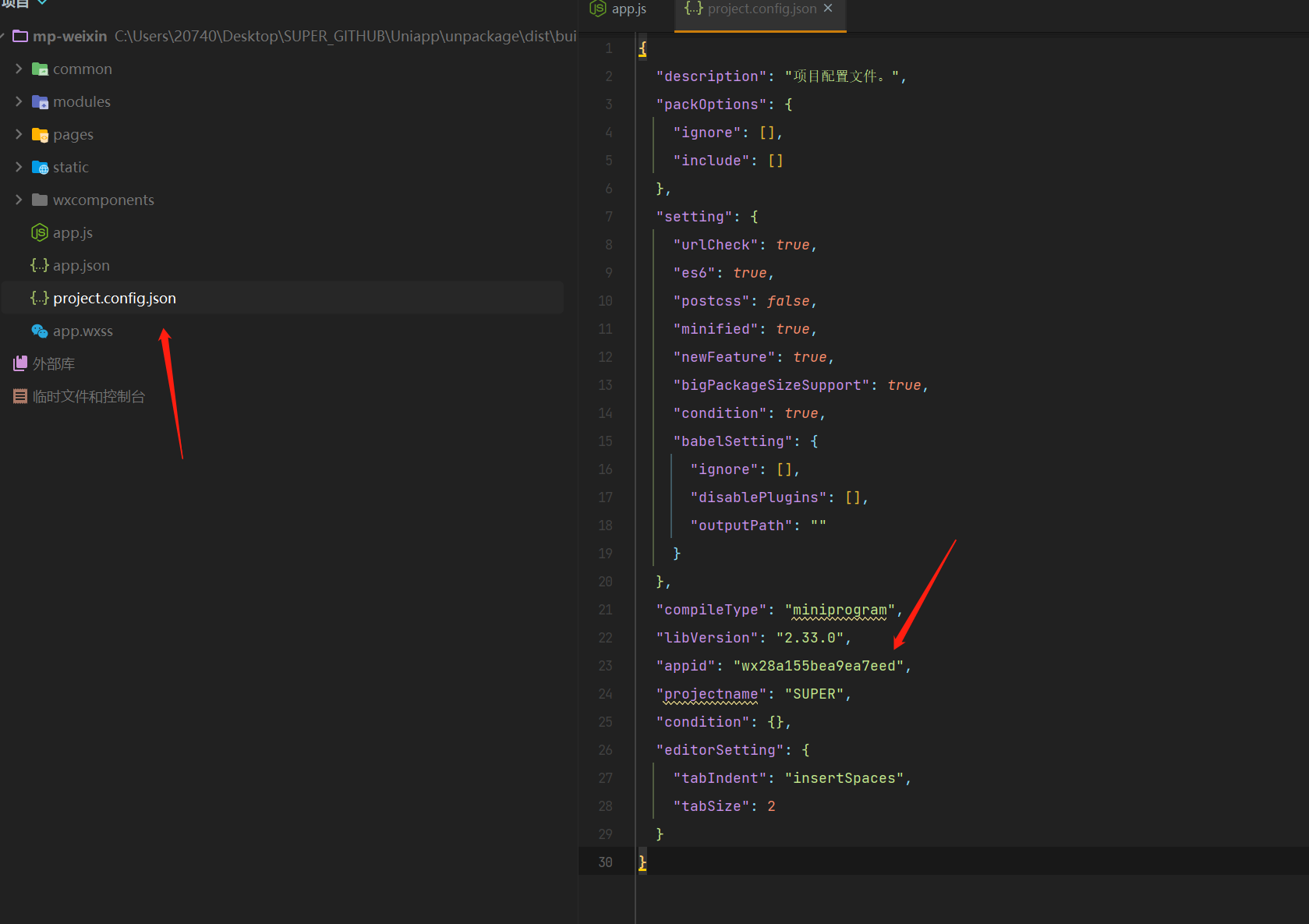Click line number 23 in the gutter
The image size is (1309, 924).
(605, 665)
